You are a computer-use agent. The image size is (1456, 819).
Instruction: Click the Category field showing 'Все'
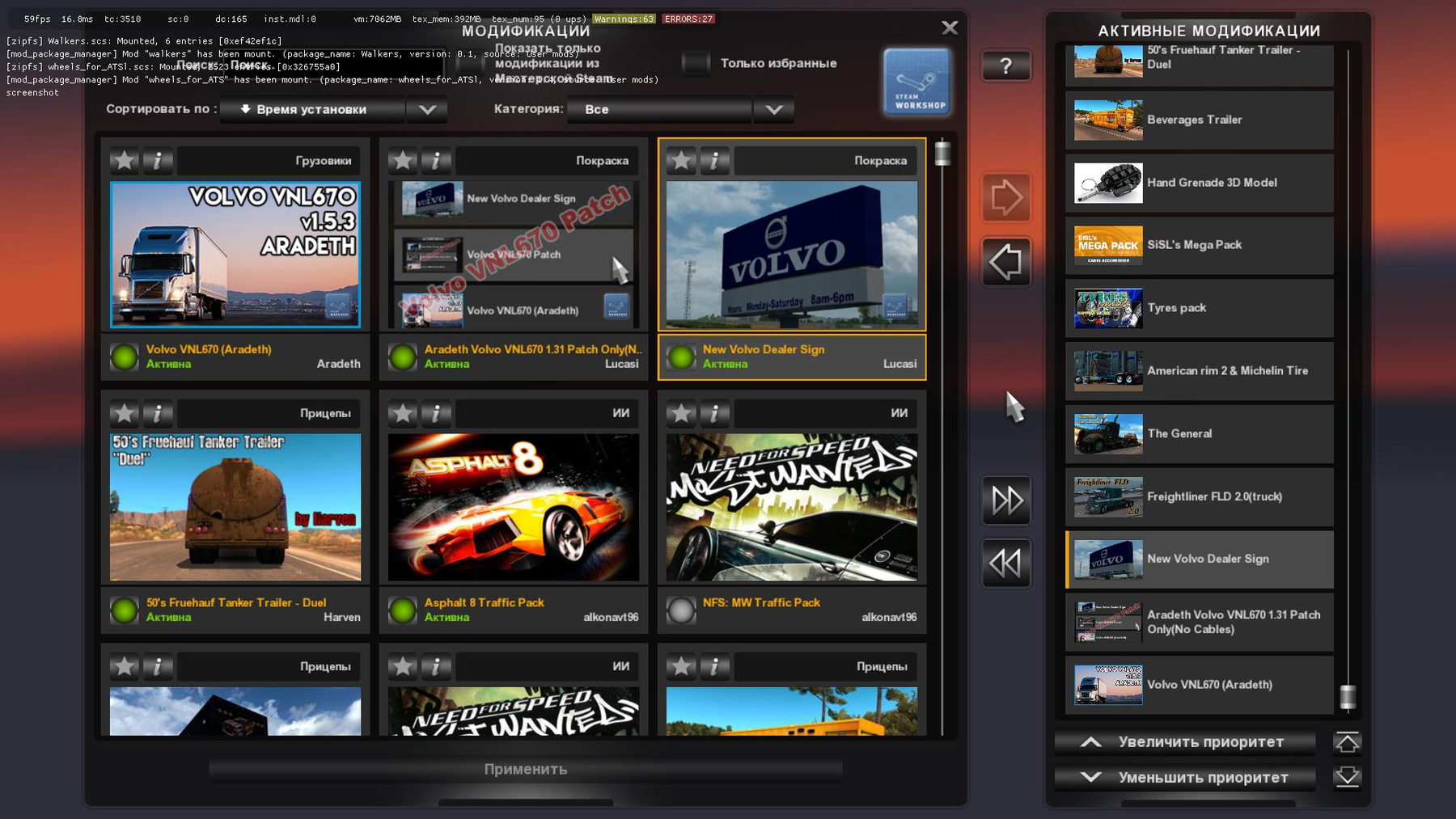(659, 109)
